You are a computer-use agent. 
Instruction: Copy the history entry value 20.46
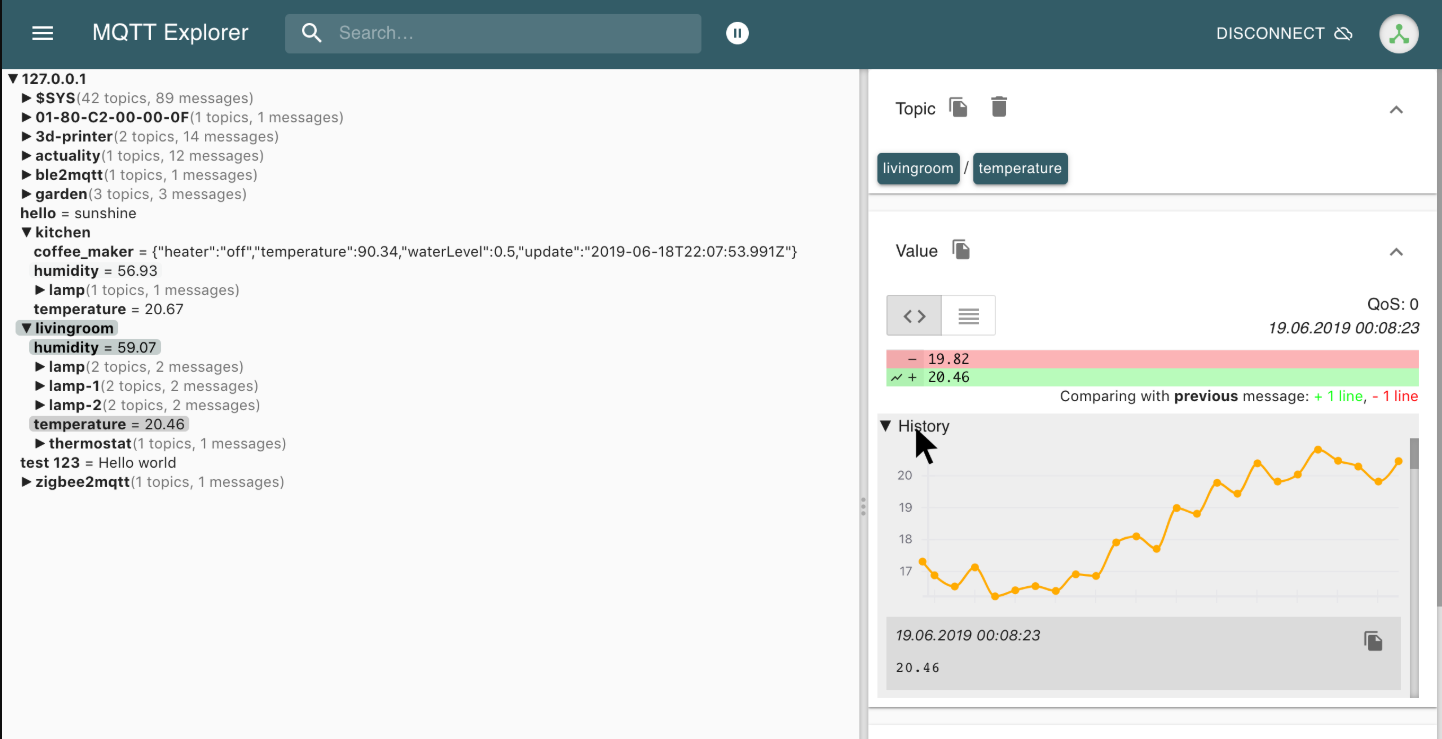pyautogui.click(x=1373, y=641)
